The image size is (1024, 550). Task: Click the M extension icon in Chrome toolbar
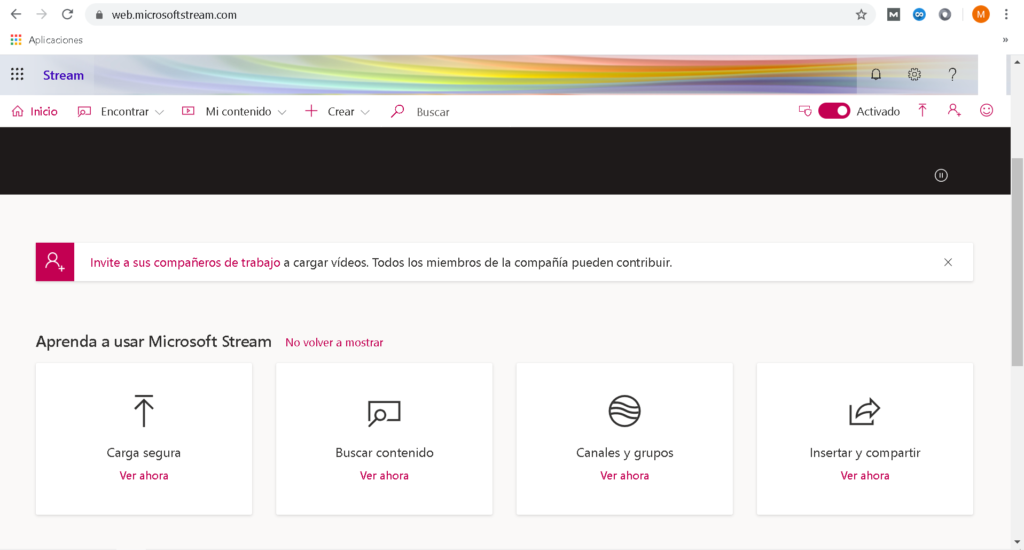pyautogui.click(x=893, y=14)
